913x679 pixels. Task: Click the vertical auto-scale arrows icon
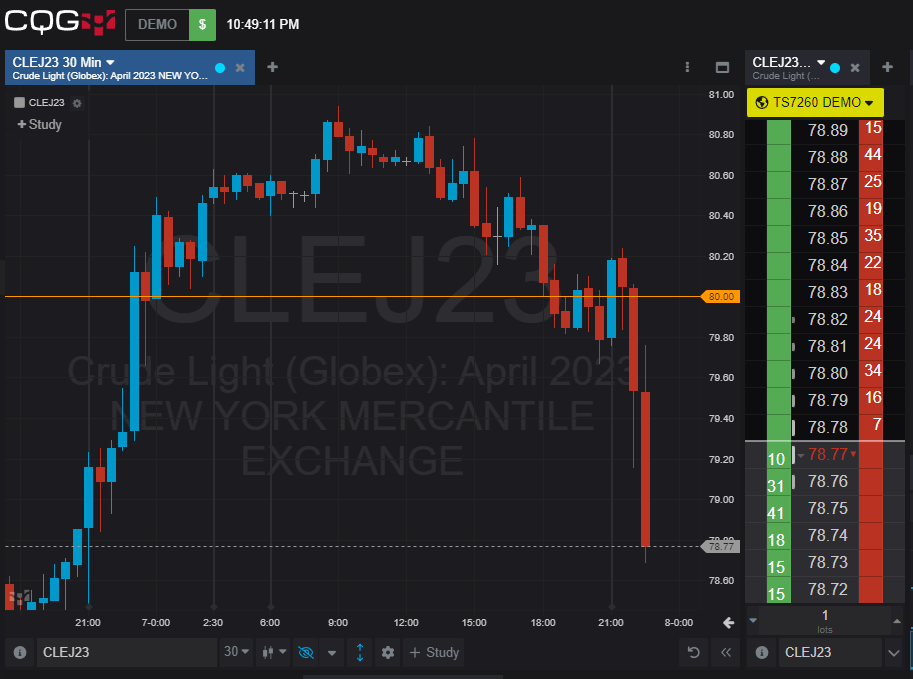click(x=360, y=652)
